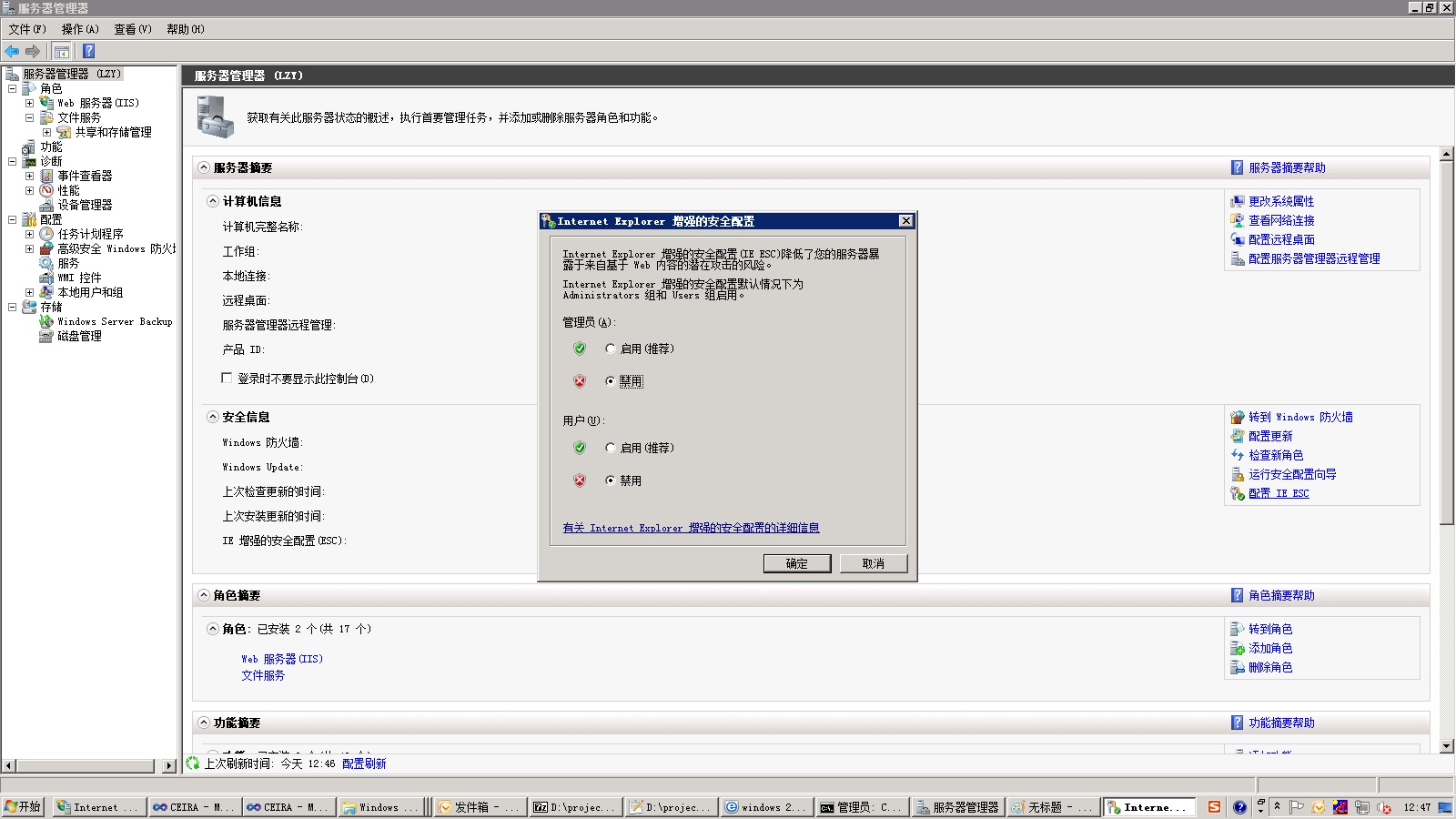The width and height of the screenshot is (1456, 819).
Task: Click the forward arrow toolbar icon
Action: coord(33,51)
